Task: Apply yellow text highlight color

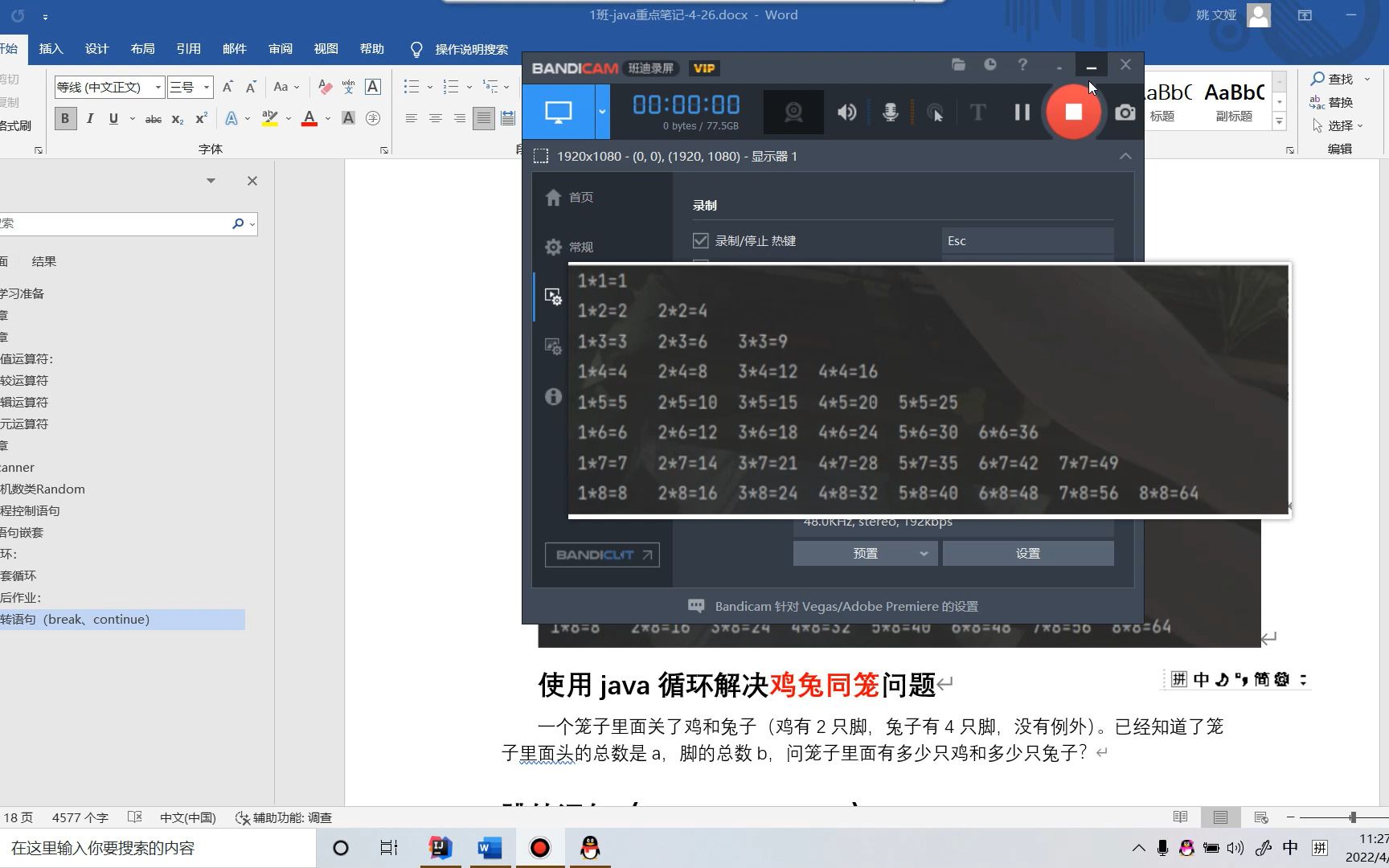Action: [x=270, y=119]
